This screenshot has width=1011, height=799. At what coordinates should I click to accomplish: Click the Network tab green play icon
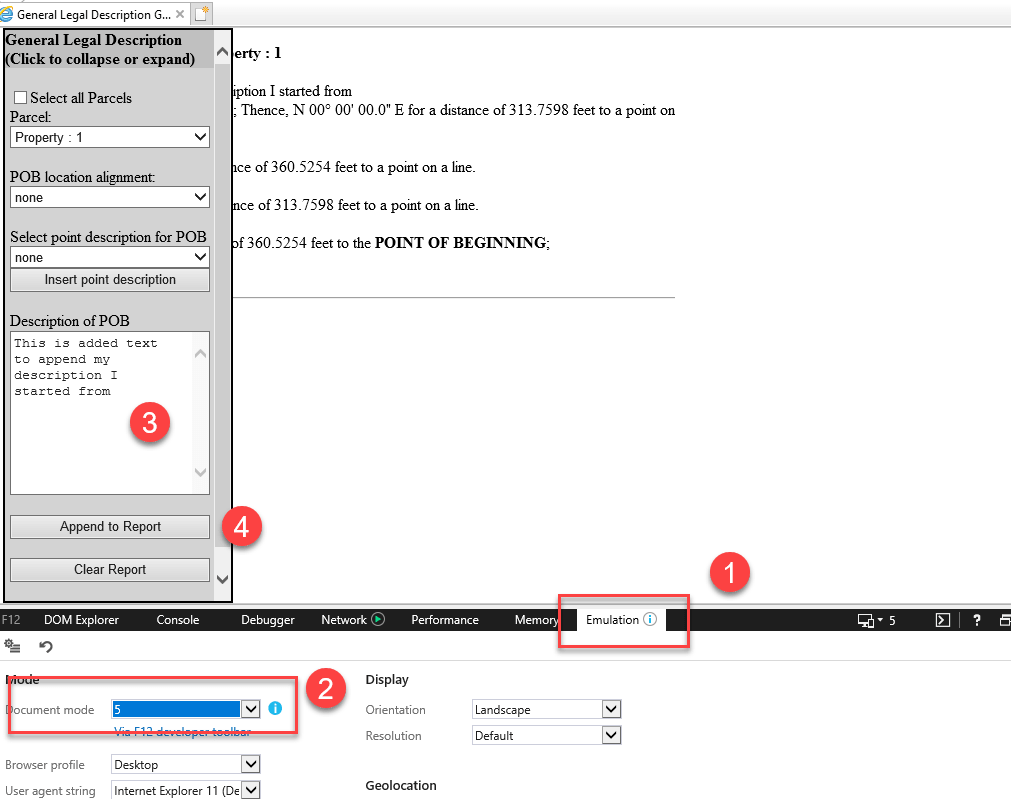378,620
